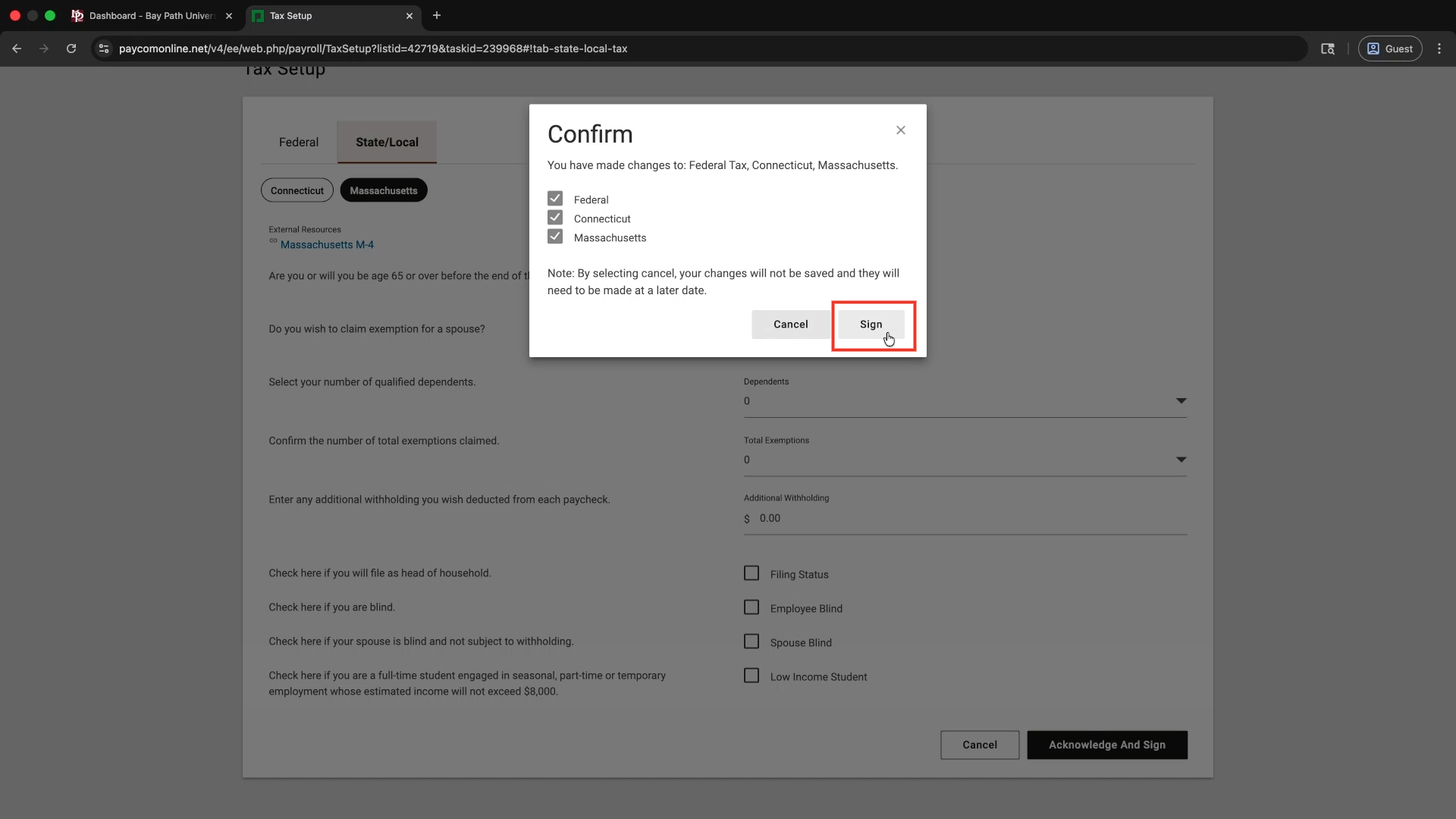Uncheck the Federal checkbox

coord(555,199)
